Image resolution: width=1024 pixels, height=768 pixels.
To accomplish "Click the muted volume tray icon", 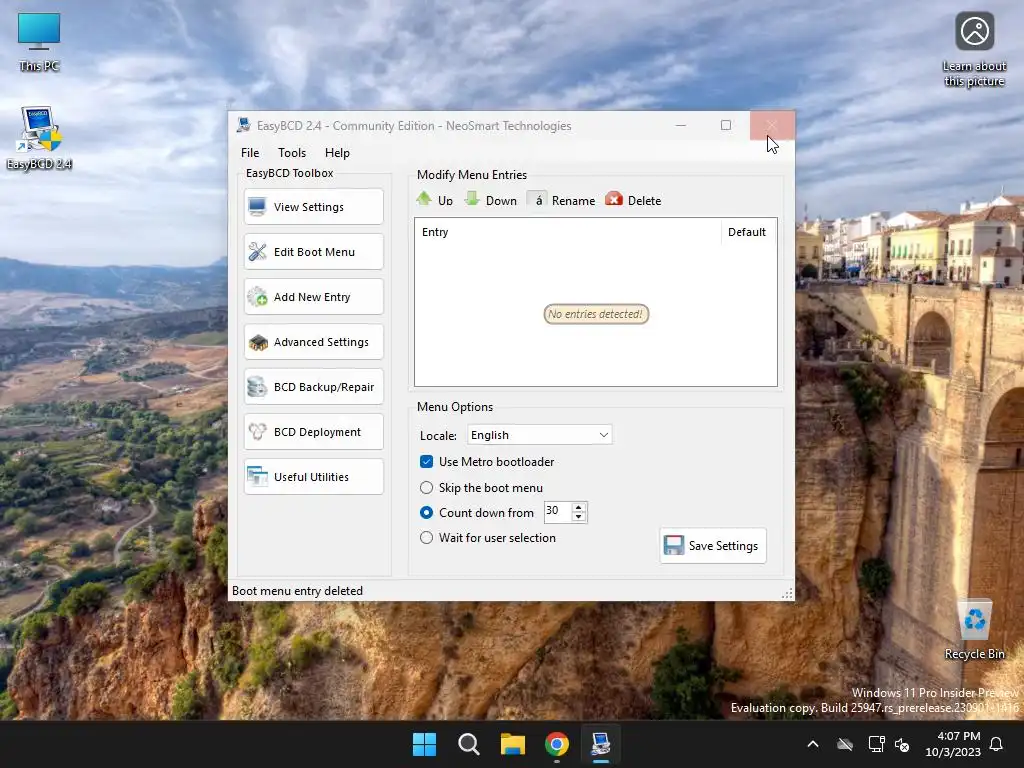I will tap(902, 744).
